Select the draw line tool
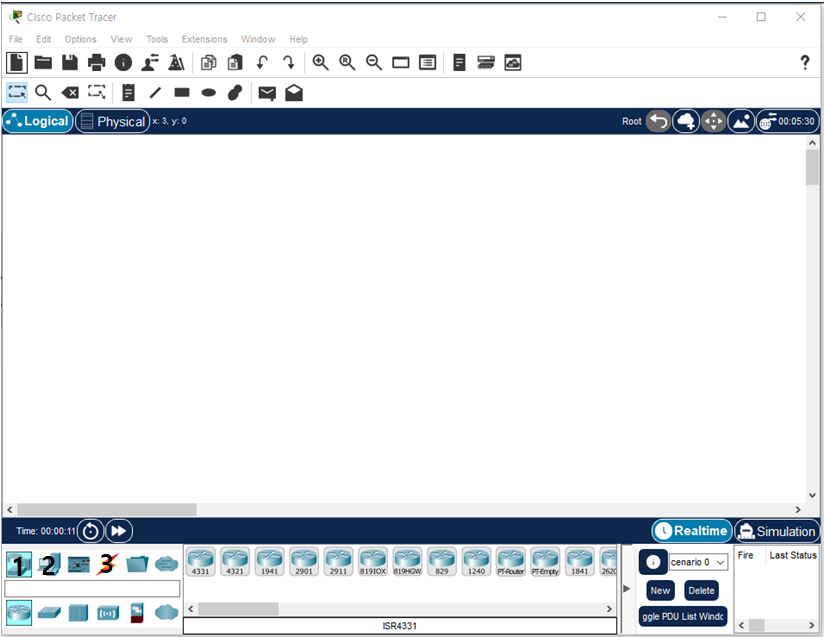The width and height of the screenshot is (825, 637). [x=155, y=93]
